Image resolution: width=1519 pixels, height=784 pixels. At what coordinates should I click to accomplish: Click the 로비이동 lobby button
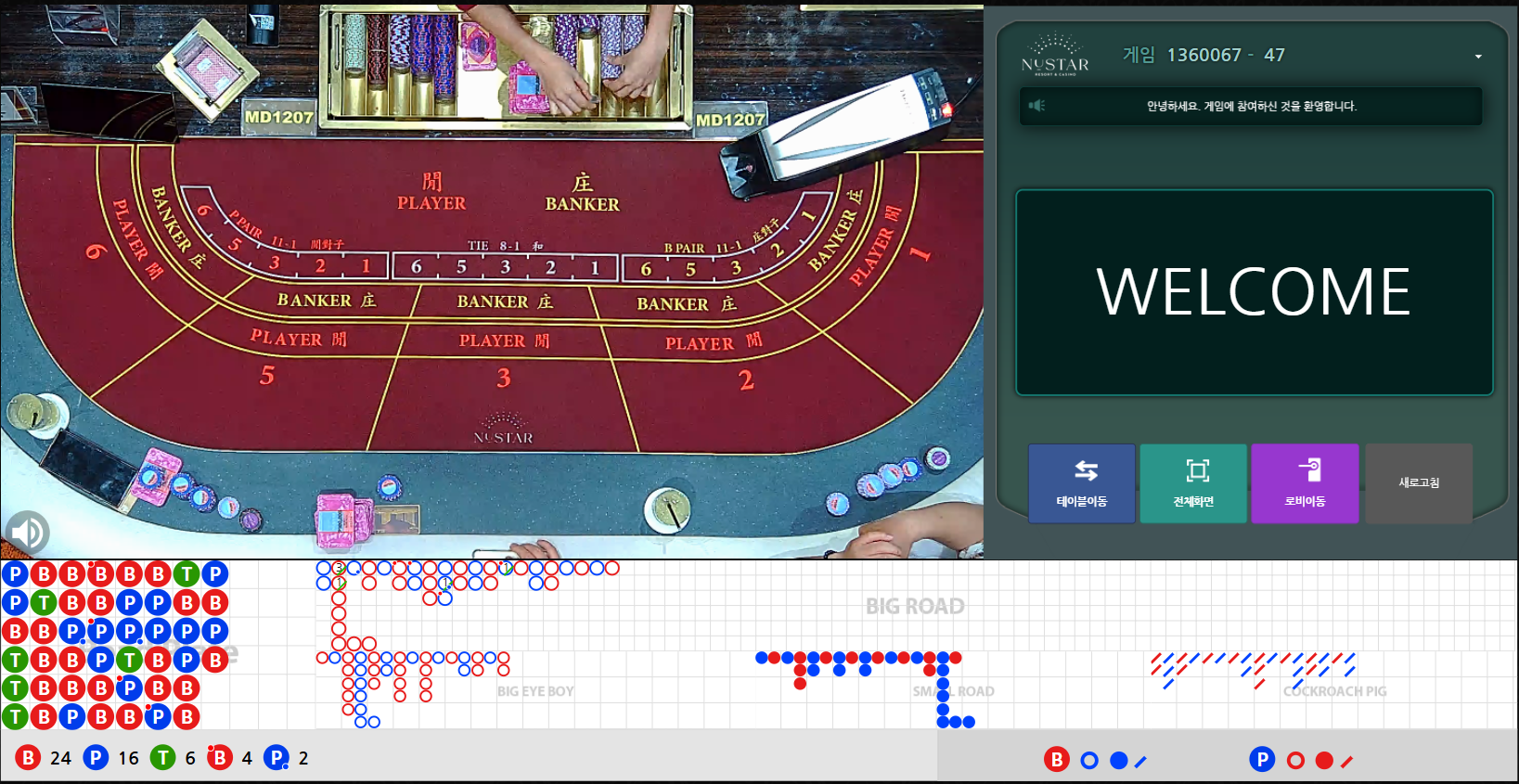(x=1305, y=483)
